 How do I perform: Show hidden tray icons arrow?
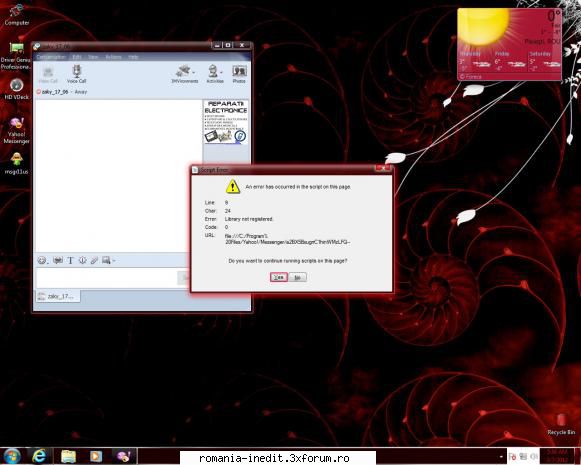[501, 456]
